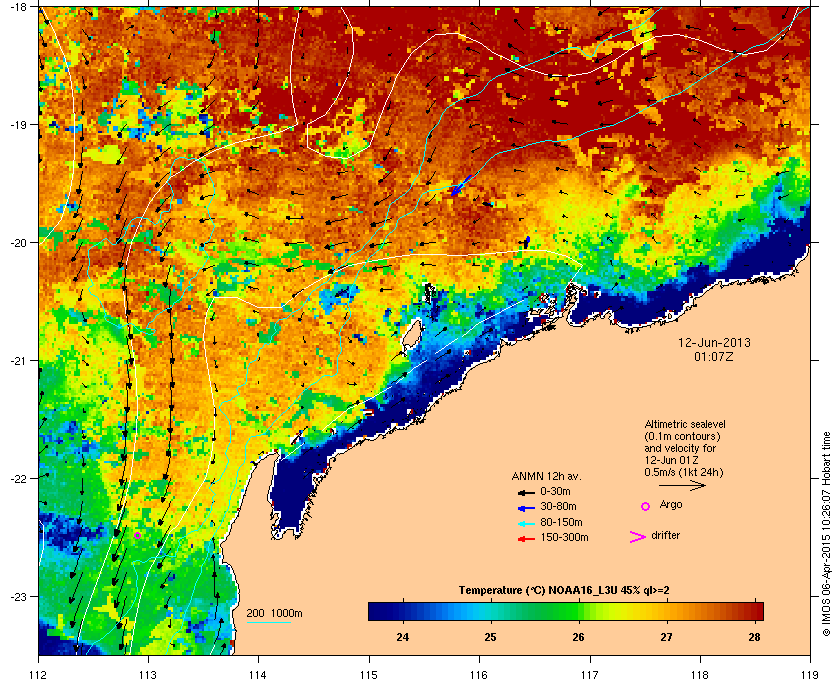Click the longitude axis label 115
Image resolution: width=840 pixels, height=680 pixels.
pos(369,675)
